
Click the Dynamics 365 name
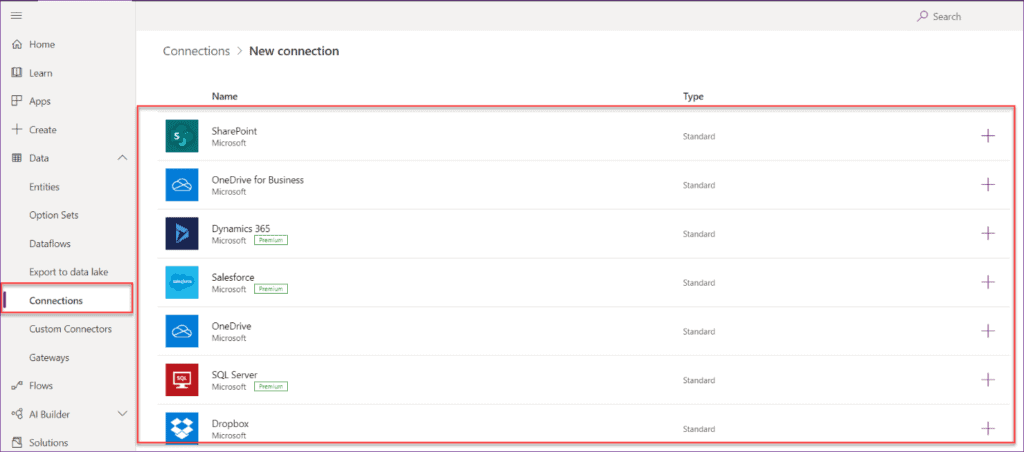[241, 229]
